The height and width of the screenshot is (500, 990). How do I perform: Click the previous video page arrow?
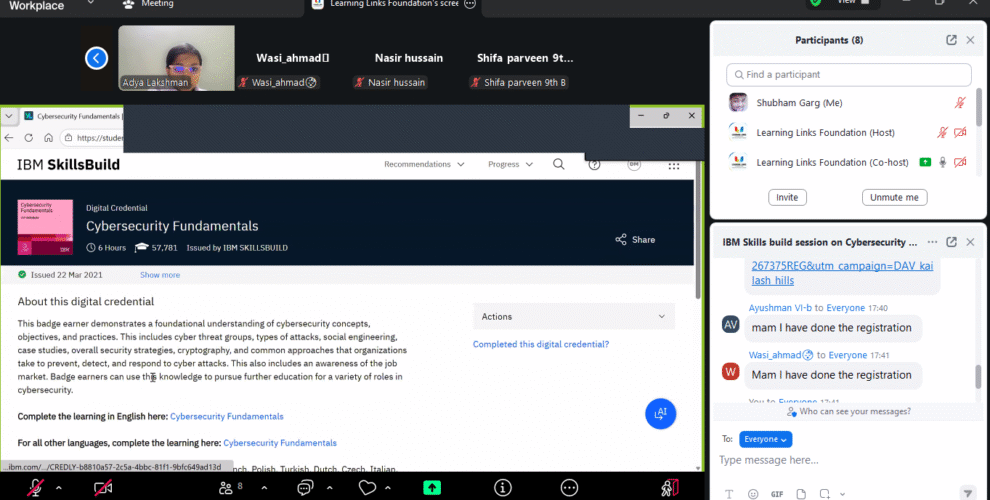(x=96, y=58)
